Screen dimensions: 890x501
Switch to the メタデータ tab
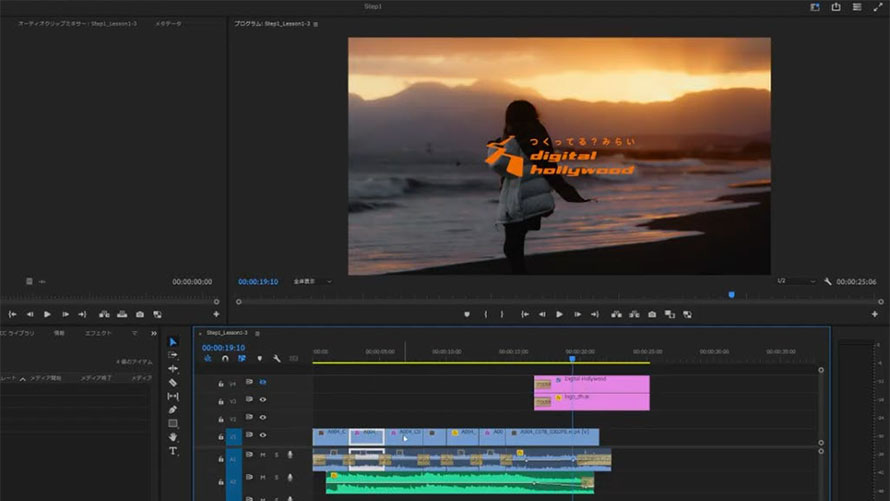point(168,23)
